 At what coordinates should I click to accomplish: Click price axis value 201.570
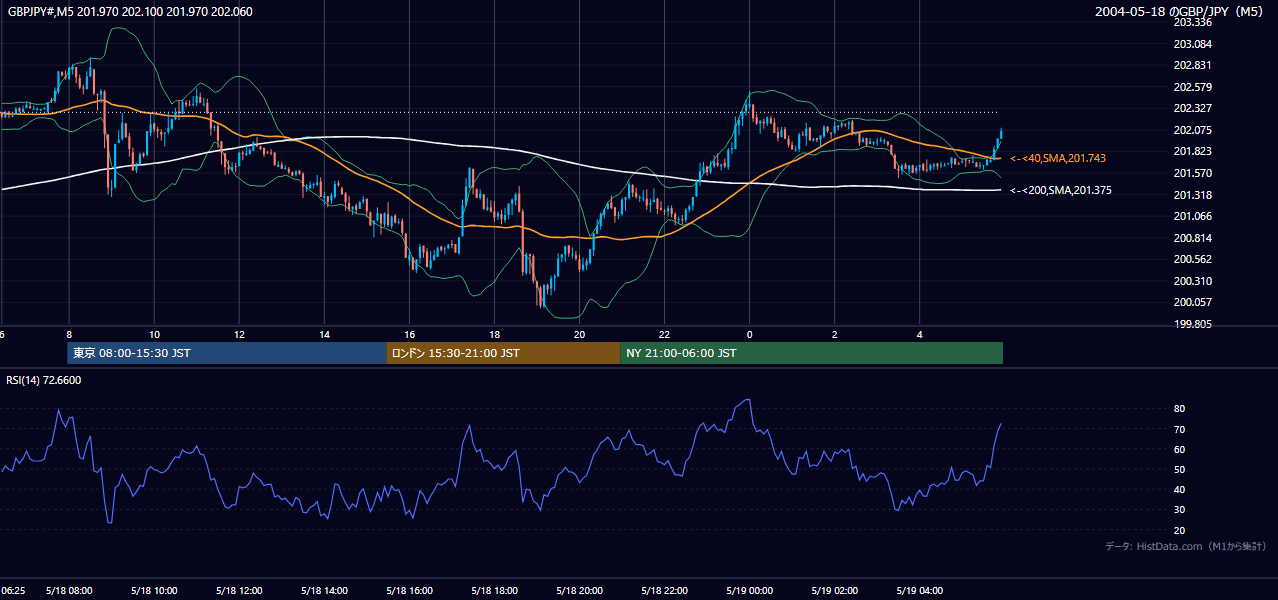click(x=1193, y=173)
